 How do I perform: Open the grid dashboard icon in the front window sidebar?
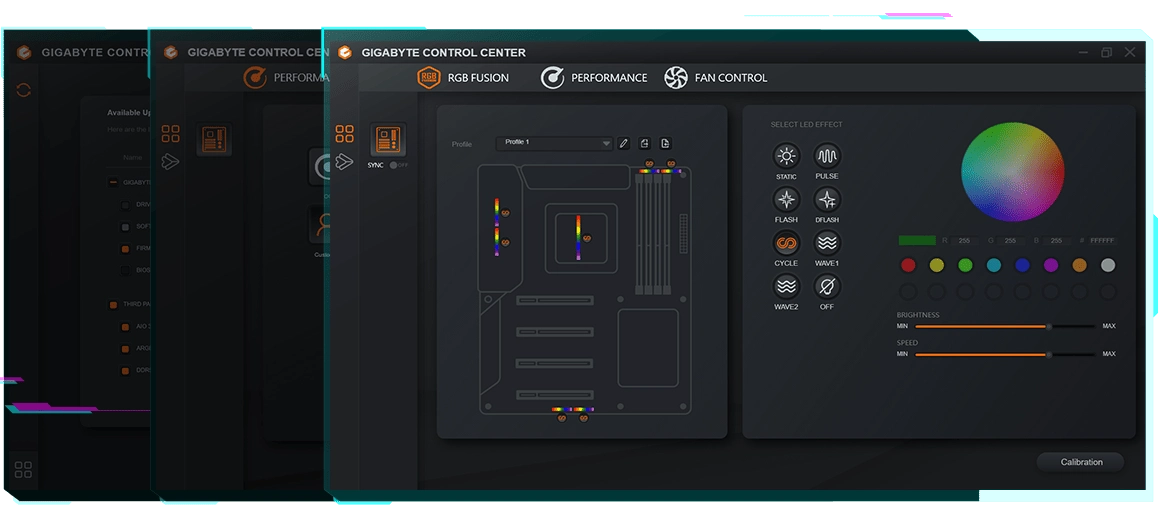[x=344, y=134]
